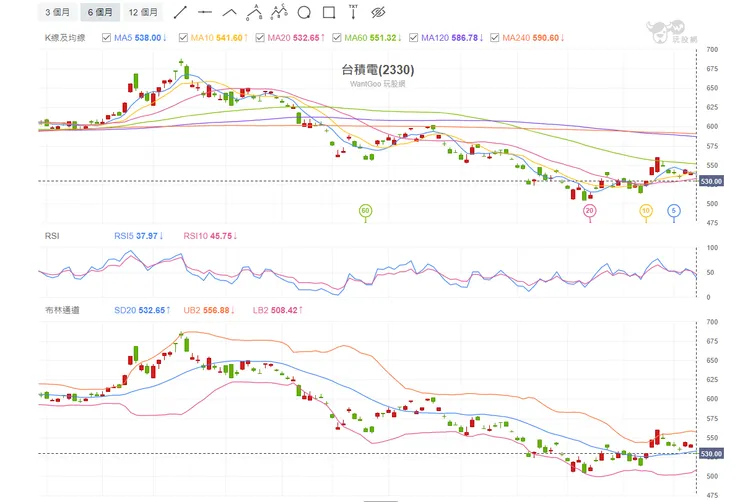Uncheck the MA120 moving average checkbox

413,38
